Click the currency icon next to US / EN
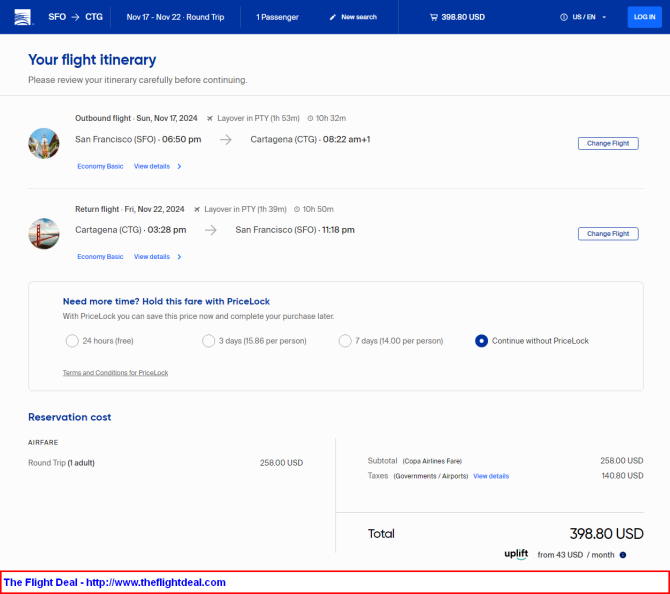670x594 pixels. pos(564,17)
